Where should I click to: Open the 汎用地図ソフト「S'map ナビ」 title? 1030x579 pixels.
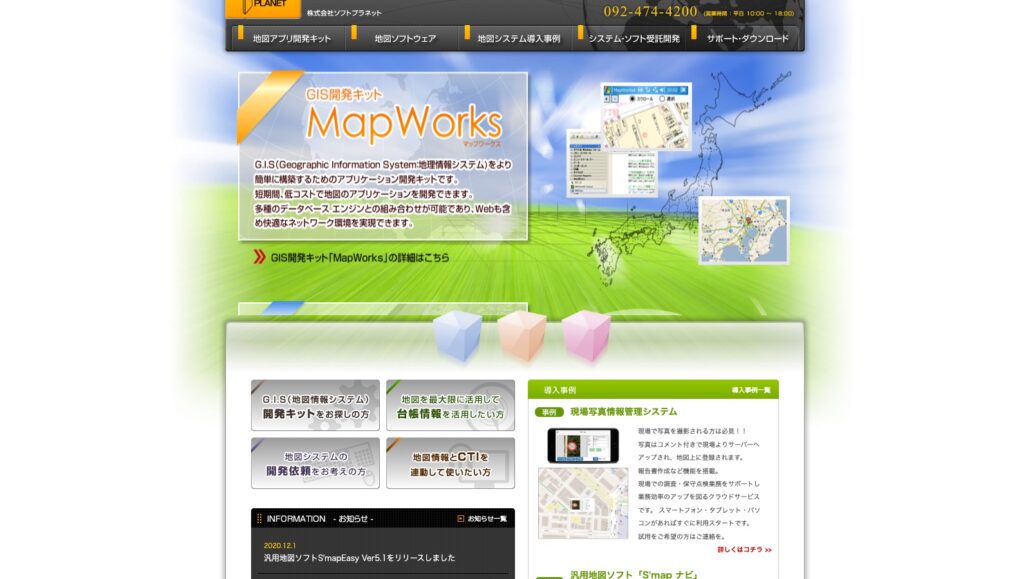pos(633,574)
